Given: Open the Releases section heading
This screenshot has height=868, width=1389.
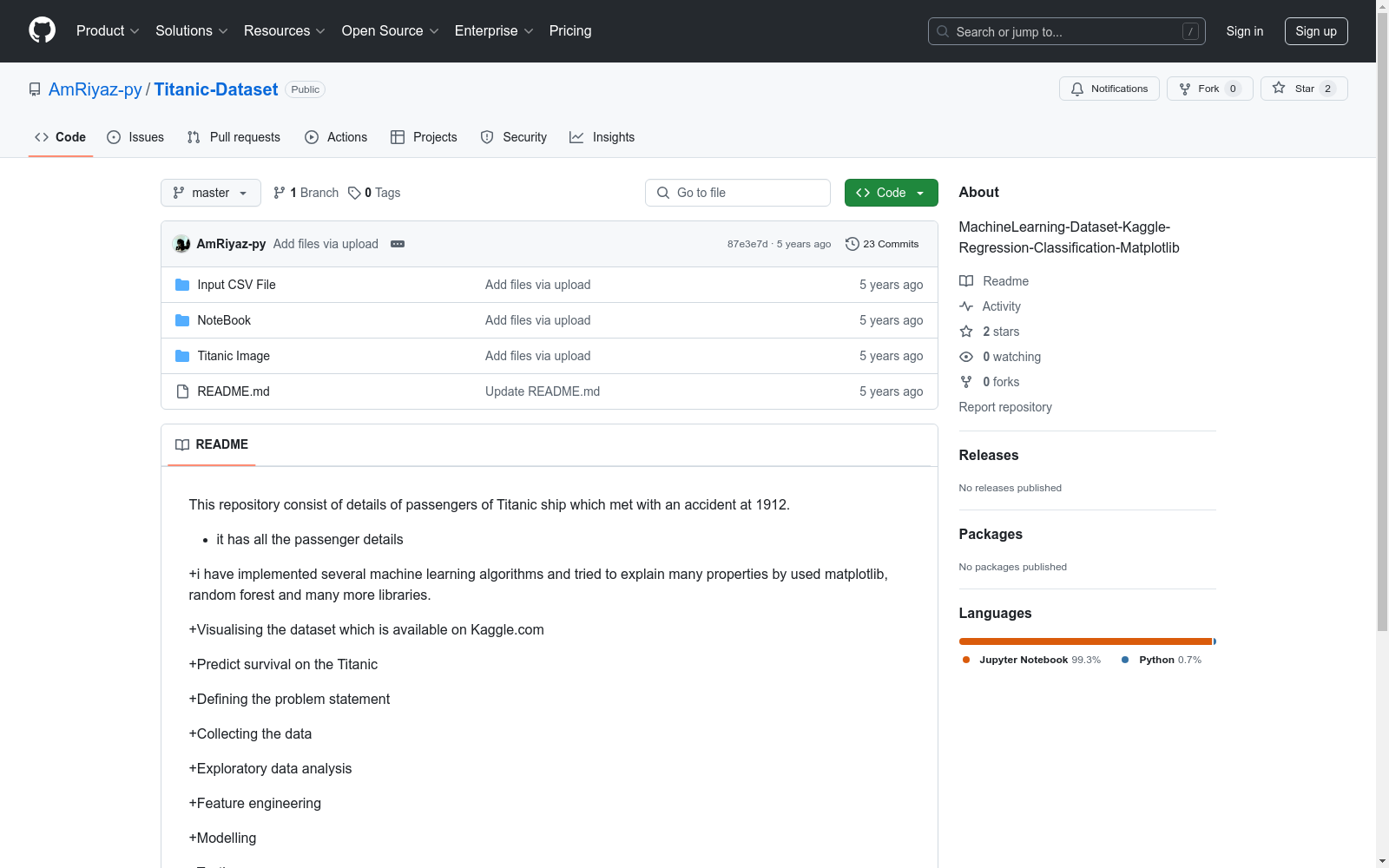Looking at the screenshot, I should pos(989,455).
